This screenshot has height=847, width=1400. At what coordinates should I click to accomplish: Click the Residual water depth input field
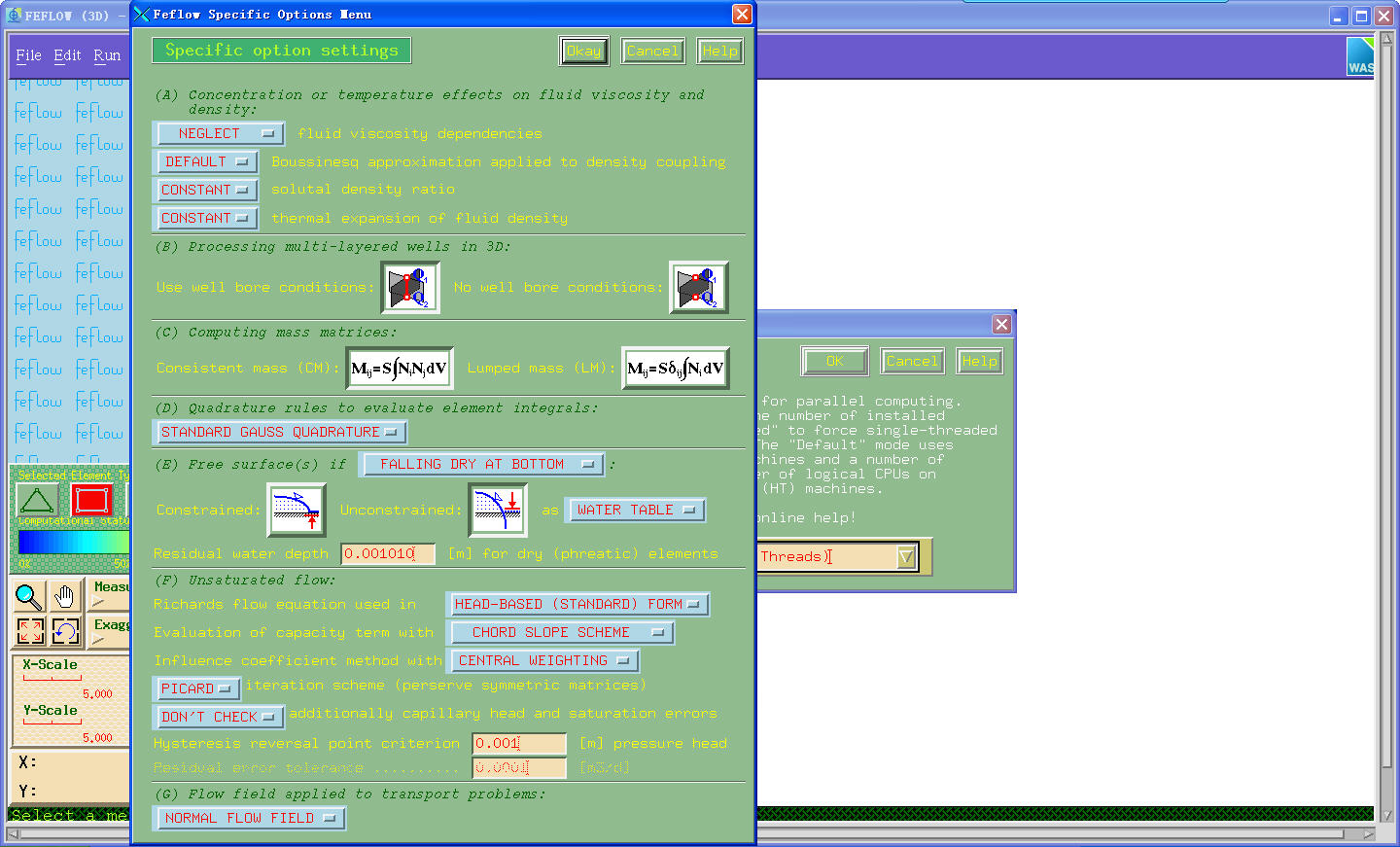tap(388, 553)
